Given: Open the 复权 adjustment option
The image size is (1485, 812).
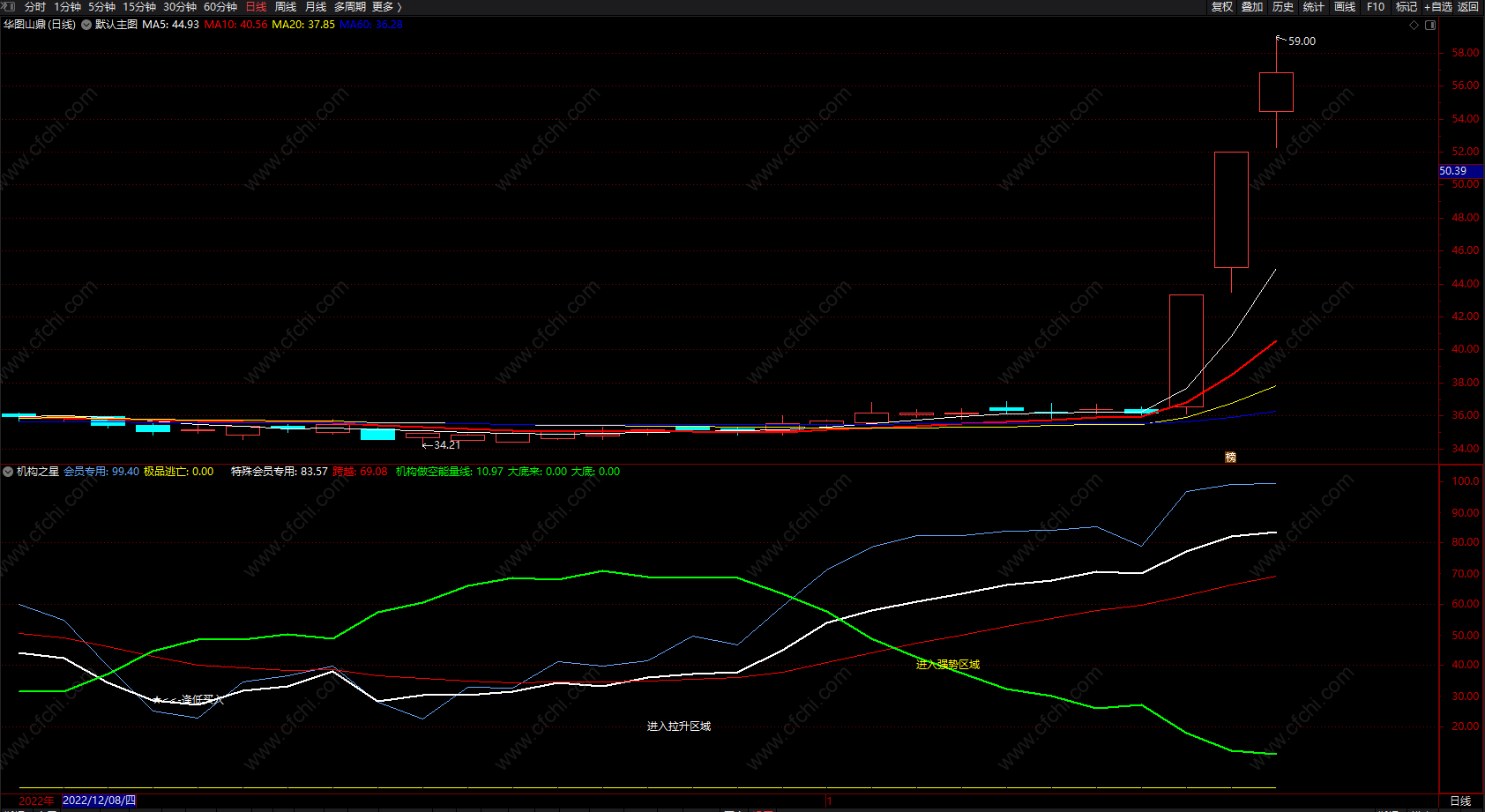Looking at the screenshot, I should [1222, 7].
